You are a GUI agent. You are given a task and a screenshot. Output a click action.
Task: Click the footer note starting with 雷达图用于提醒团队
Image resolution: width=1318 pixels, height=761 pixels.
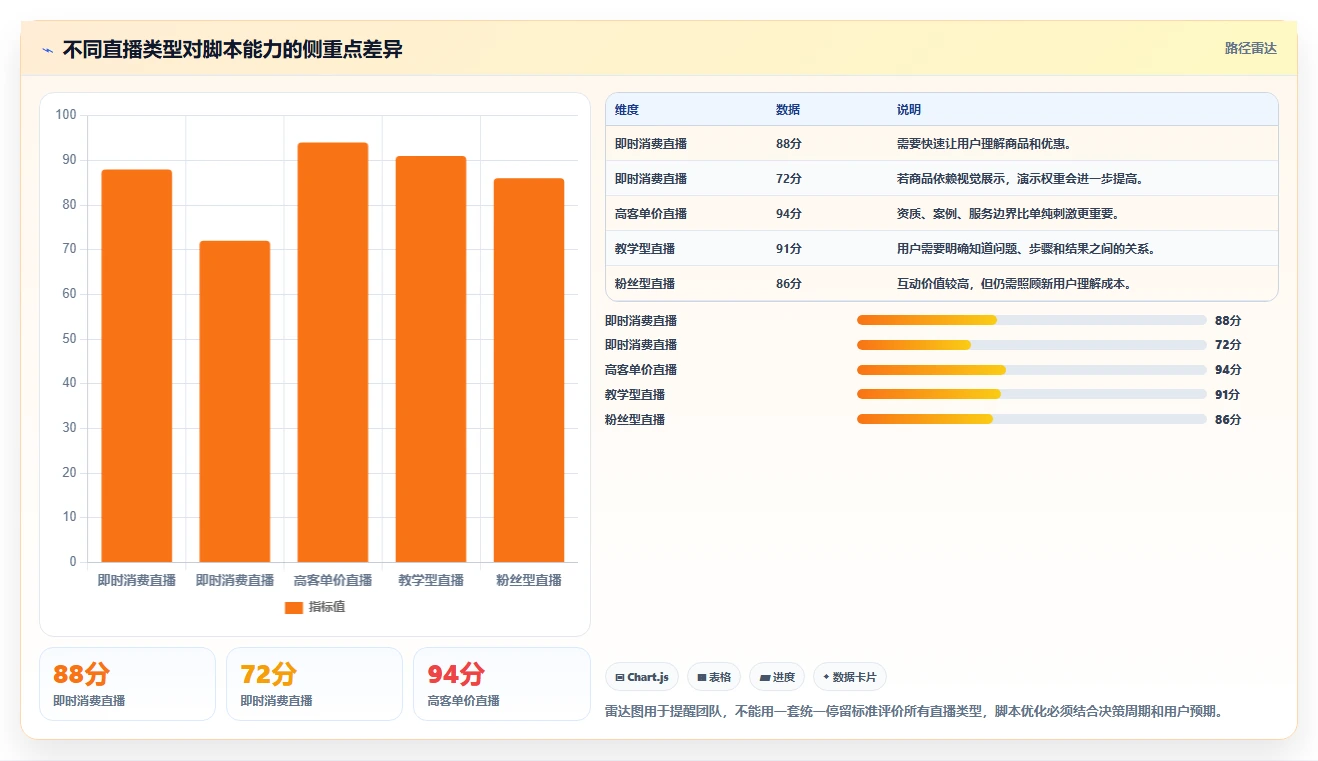pyautogui.click(x=914, y=712)
